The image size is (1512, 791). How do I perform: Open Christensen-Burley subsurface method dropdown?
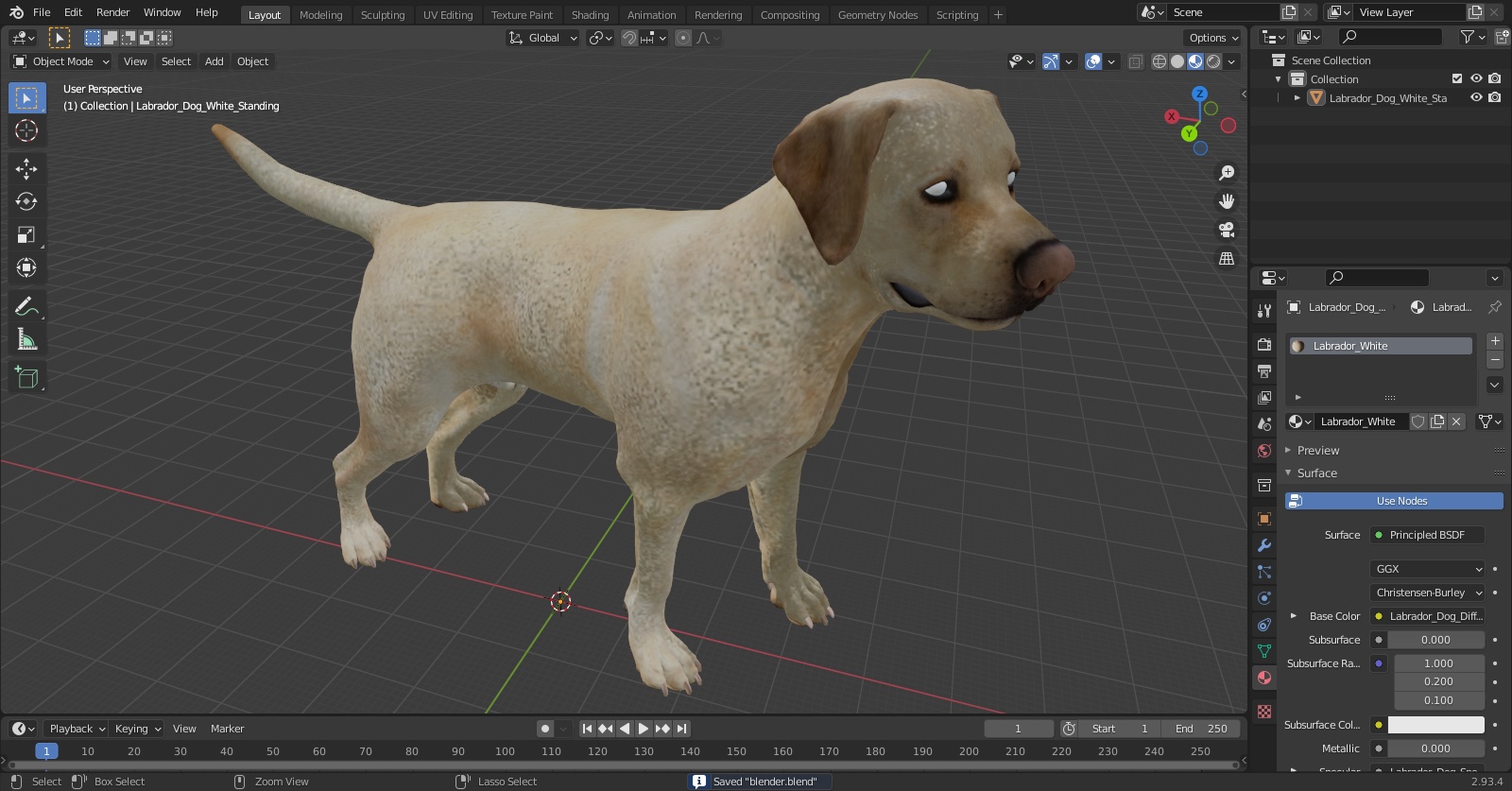(x=1428, y=593)
